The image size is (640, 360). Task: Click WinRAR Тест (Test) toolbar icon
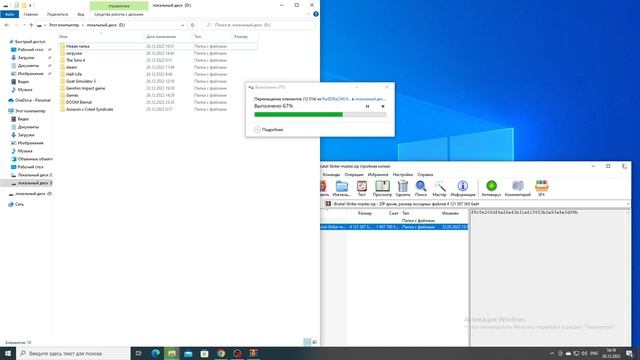click(362, 189)
